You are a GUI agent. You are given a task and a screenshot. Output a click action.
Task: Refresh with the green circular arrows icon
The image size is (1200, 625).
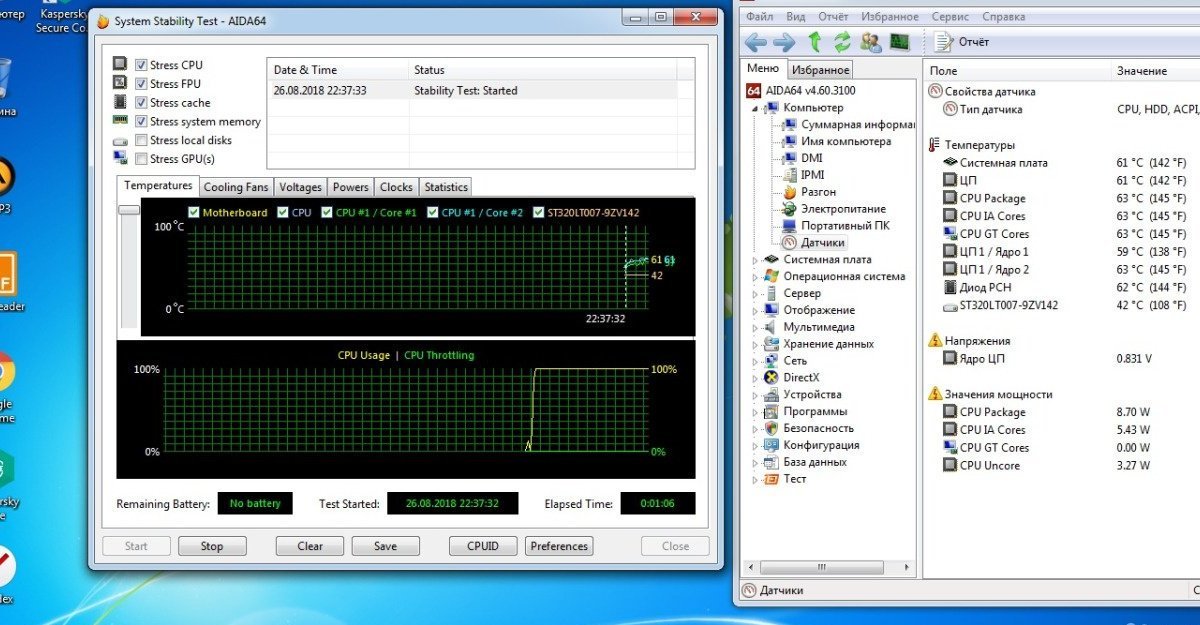(842, 42)
